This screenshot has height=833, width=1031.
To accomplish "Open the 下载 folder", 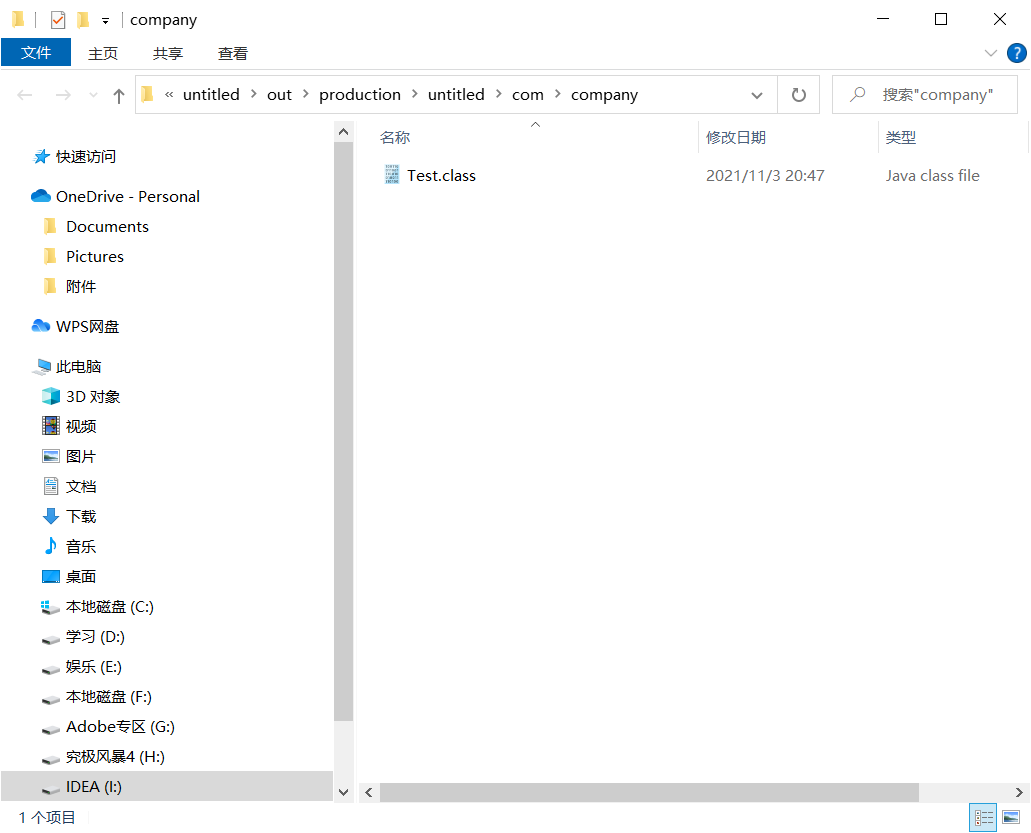I will (81, 517).
